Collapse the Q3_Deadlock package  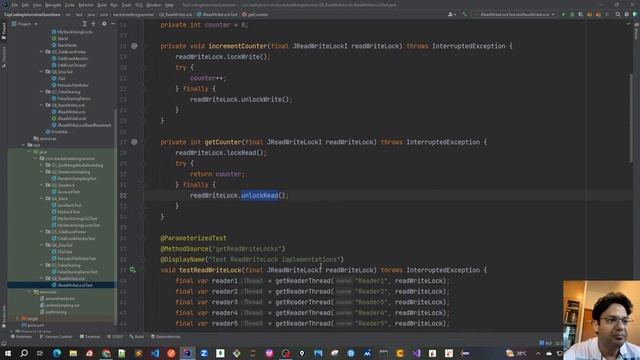point(42,185)
